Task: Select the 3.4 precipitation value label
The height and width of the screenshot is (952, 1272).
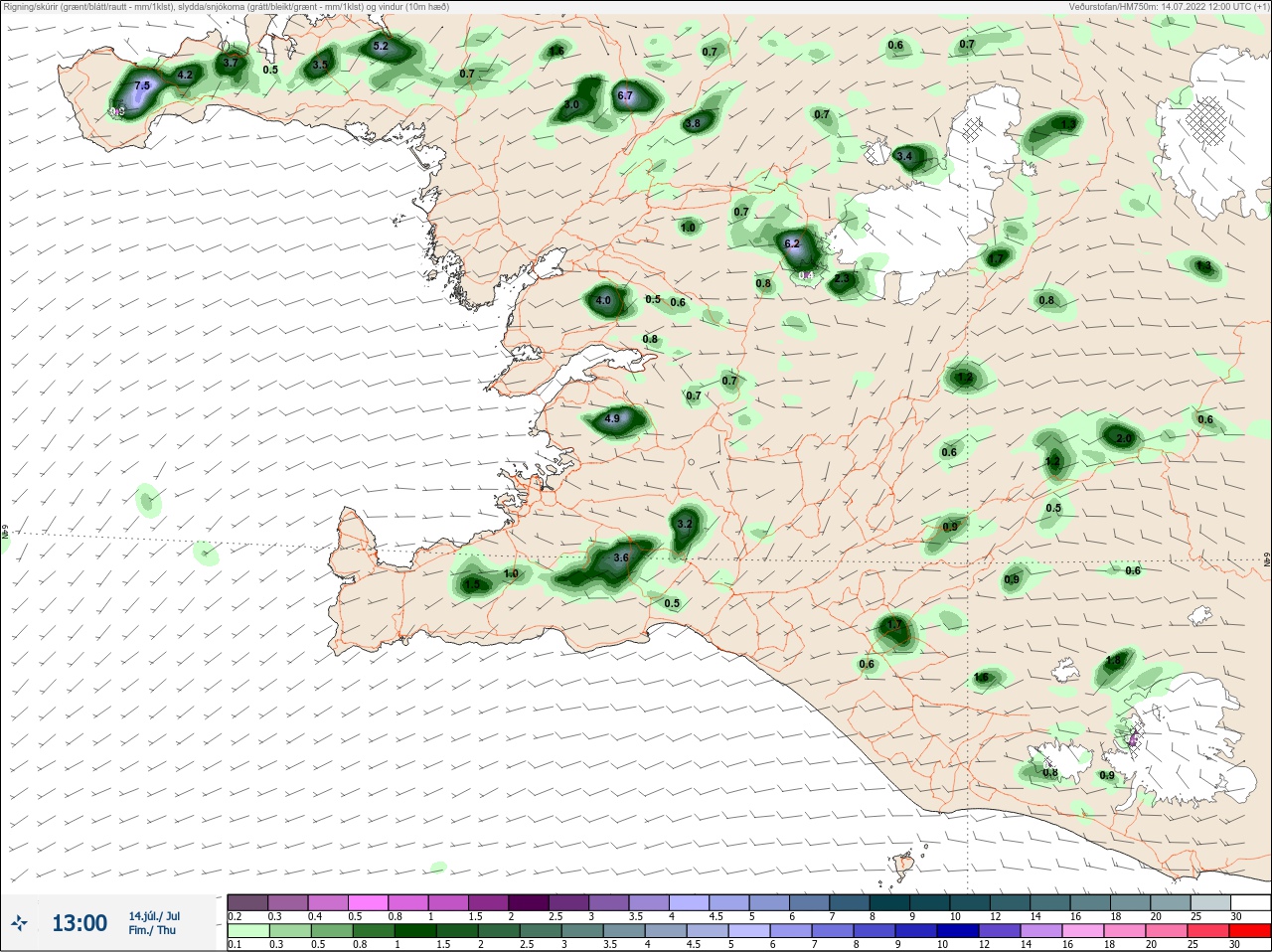Action: pos(904,156)
